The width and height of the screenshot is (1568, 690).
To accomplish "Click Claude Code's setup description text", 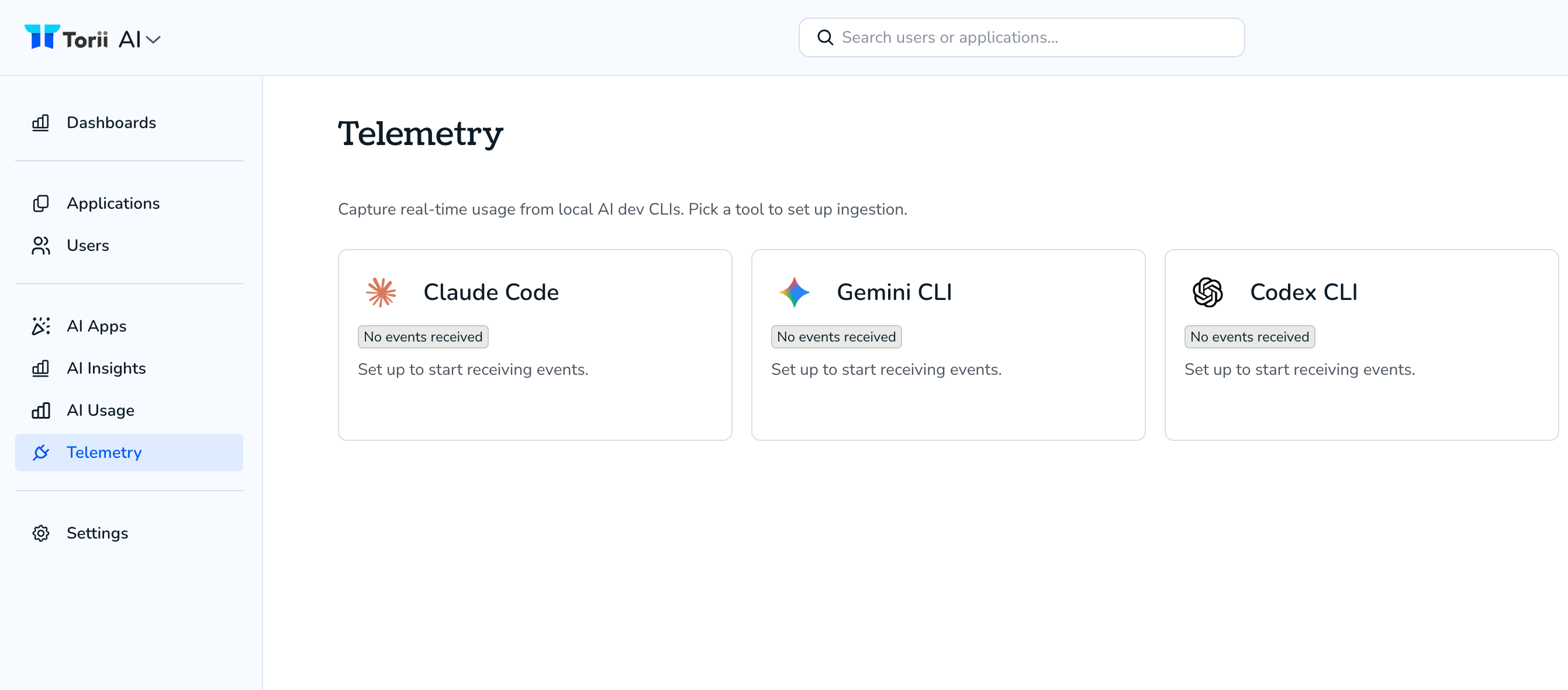I will pos(473,370).
